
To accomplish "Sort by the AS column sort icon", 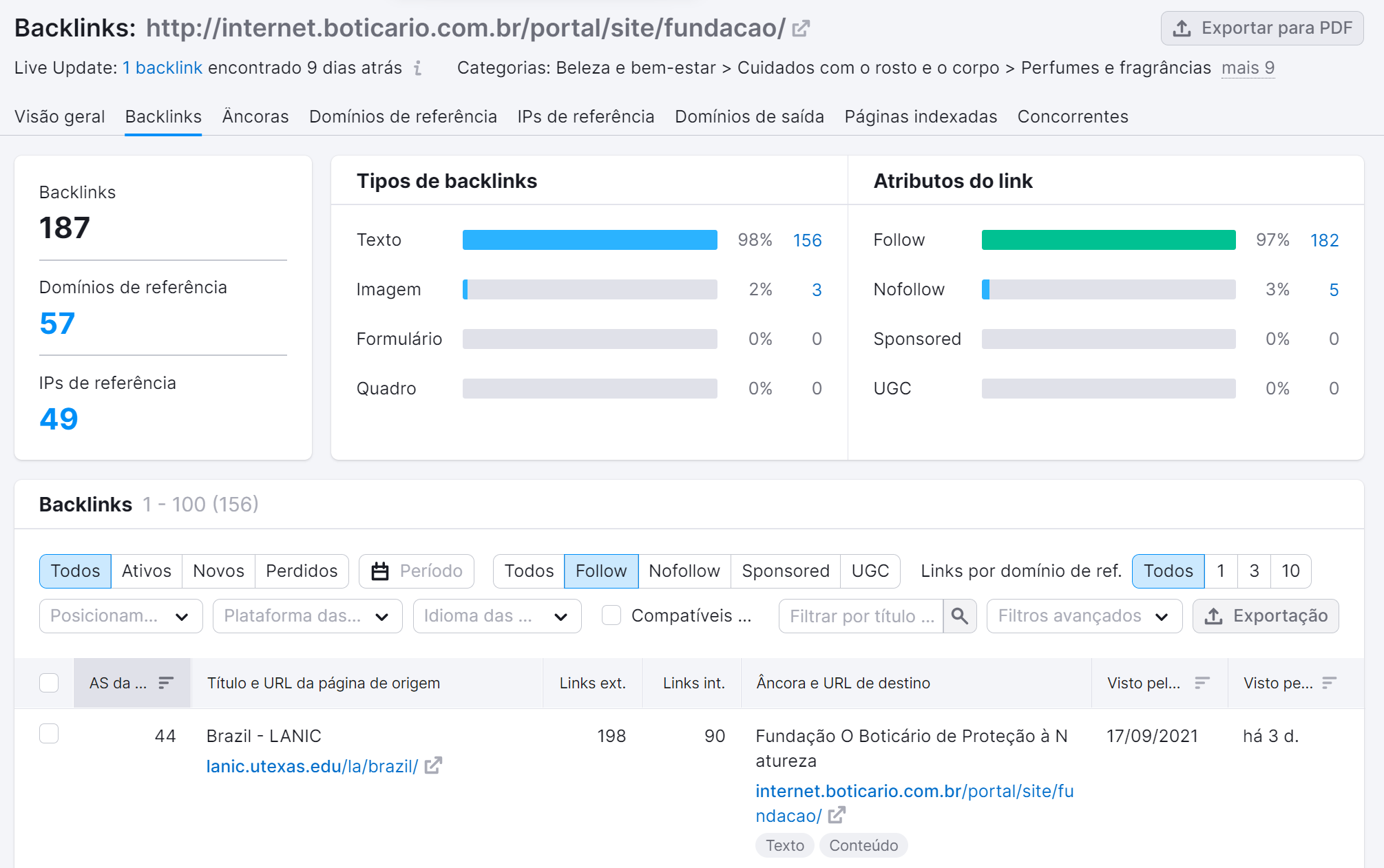I will tap(166, 683).
